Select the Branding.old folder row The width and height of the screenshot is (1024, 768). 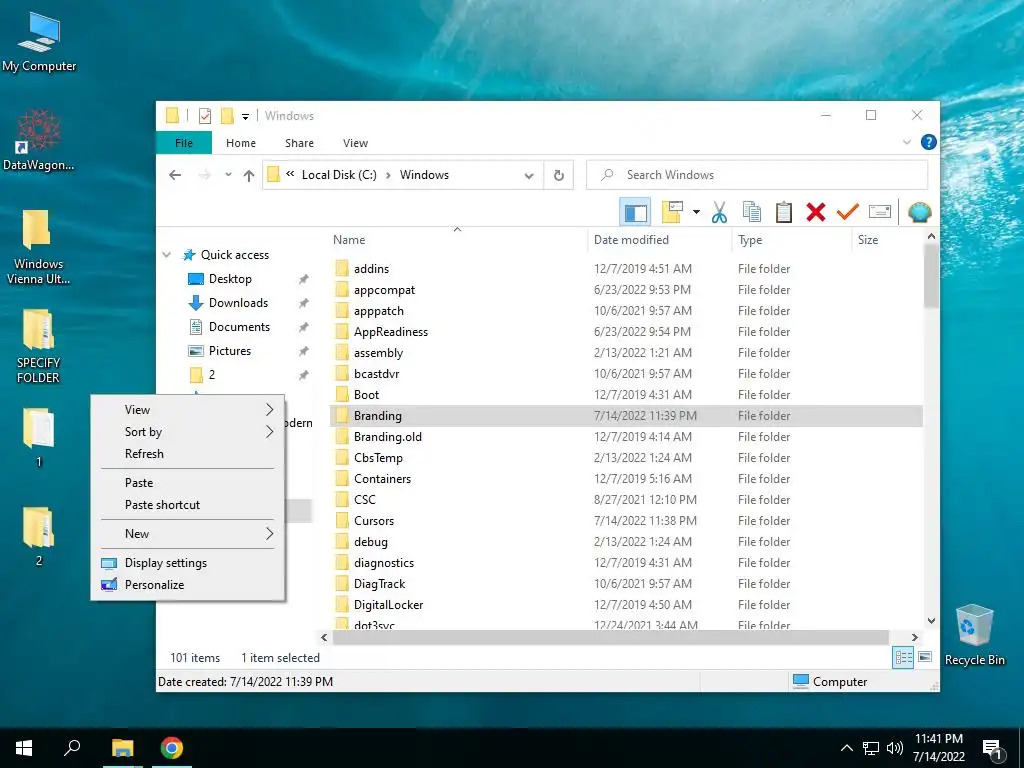pos(626,437)
